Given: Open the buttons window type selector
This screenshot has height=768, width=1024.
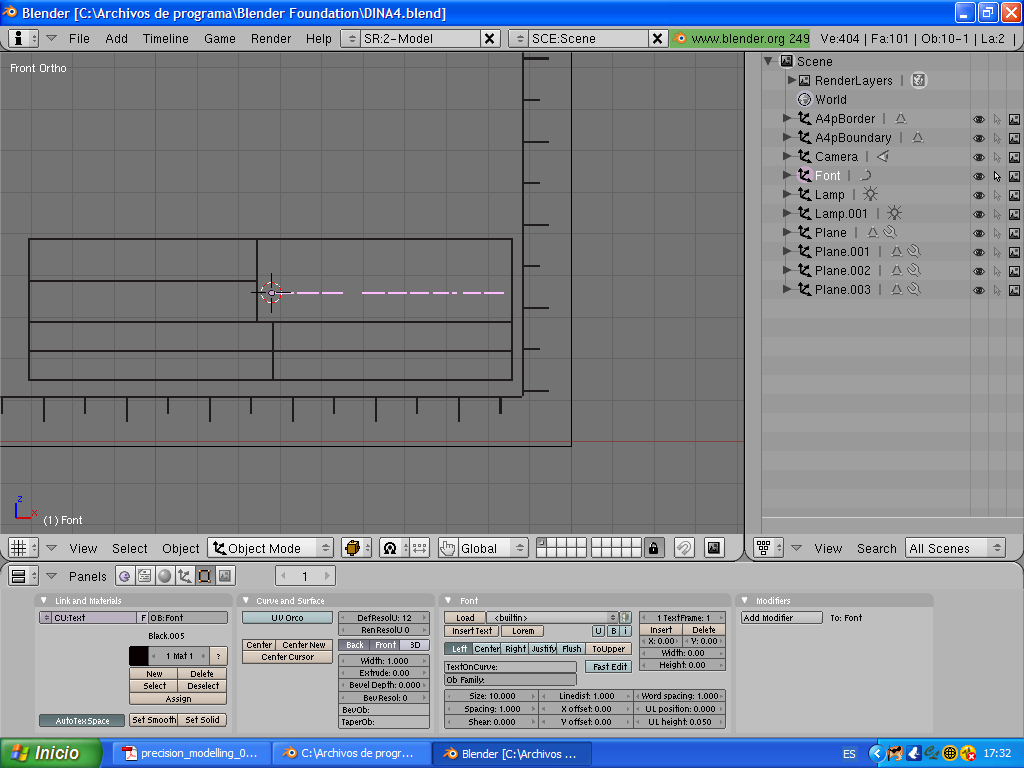Looking at the screenshot, I should 24,576.
